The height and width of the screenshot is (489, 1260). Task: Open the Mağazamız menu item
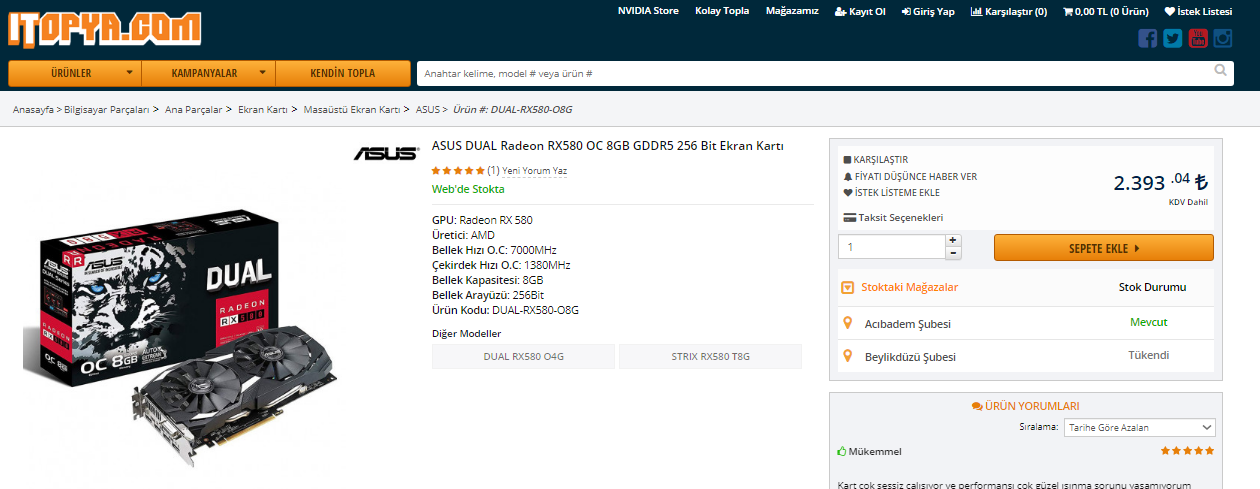(792, 11)
